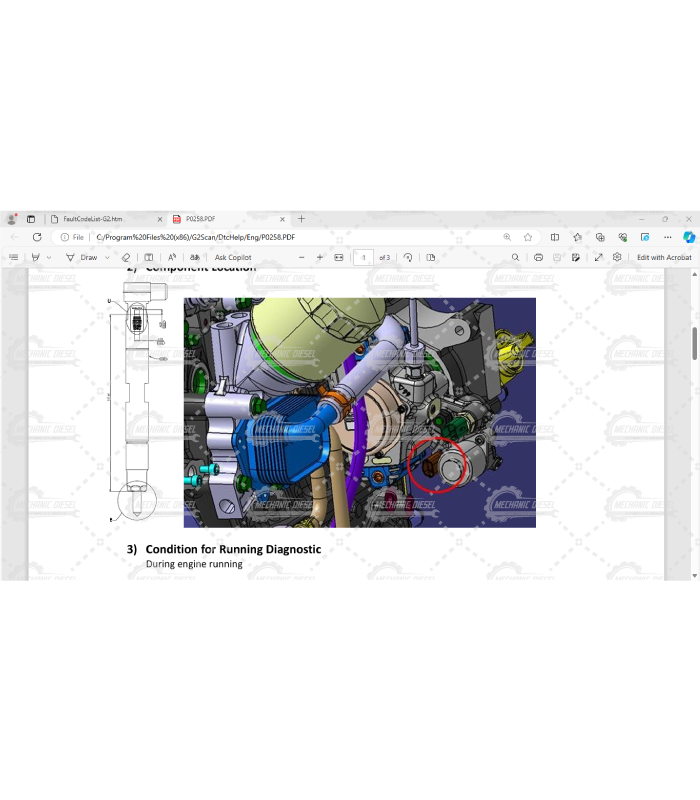This screenshot has height=800, width=700.
Task: Toggle the table of contents sidebar
Action: click(14, 257)
